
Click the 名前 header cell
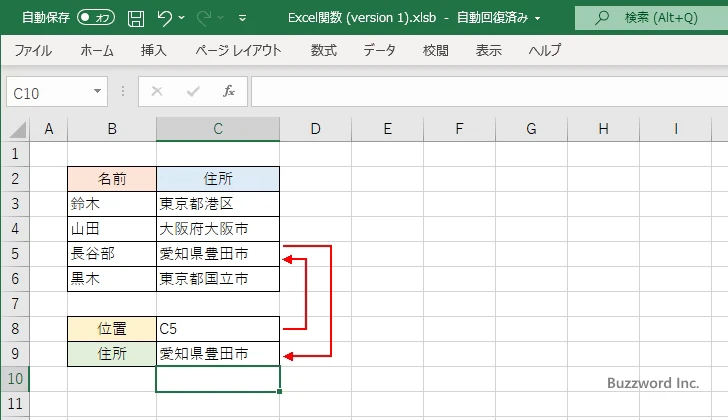pos(112,179)
